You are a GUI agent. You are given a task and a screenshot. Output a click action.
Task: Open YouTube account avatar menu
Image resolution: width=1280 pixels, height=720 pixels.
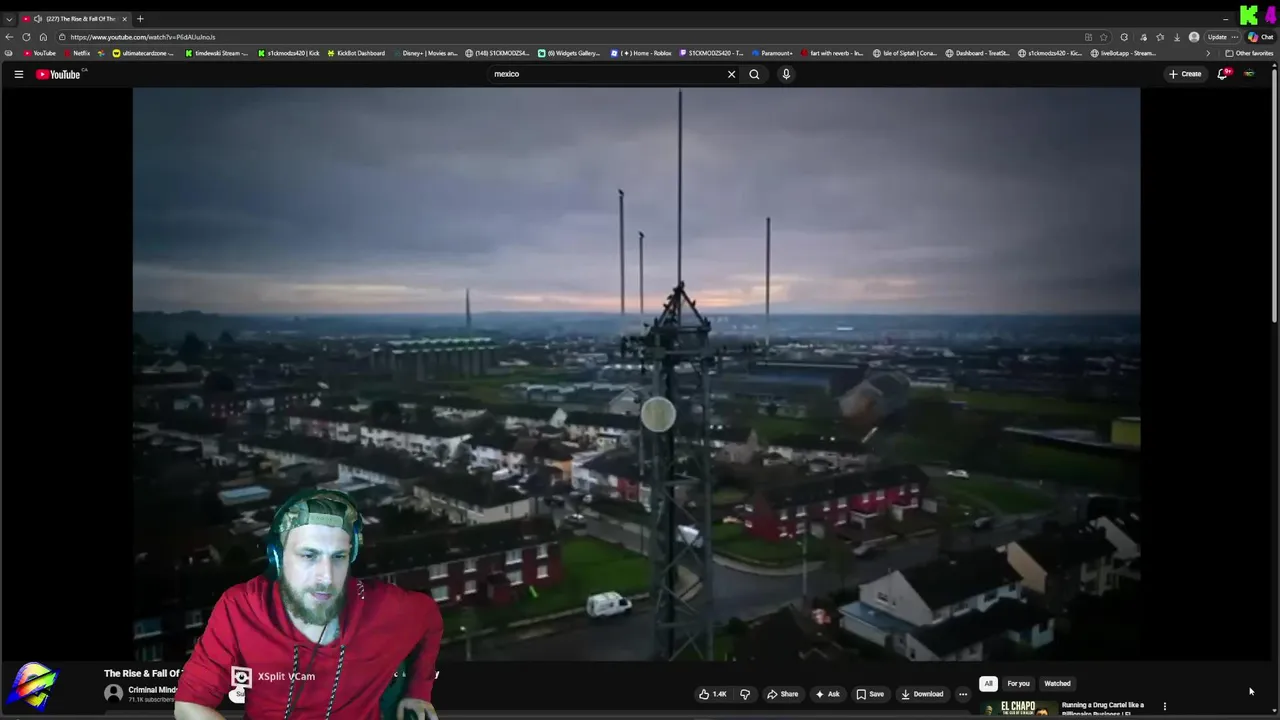tap(1249, 74)
